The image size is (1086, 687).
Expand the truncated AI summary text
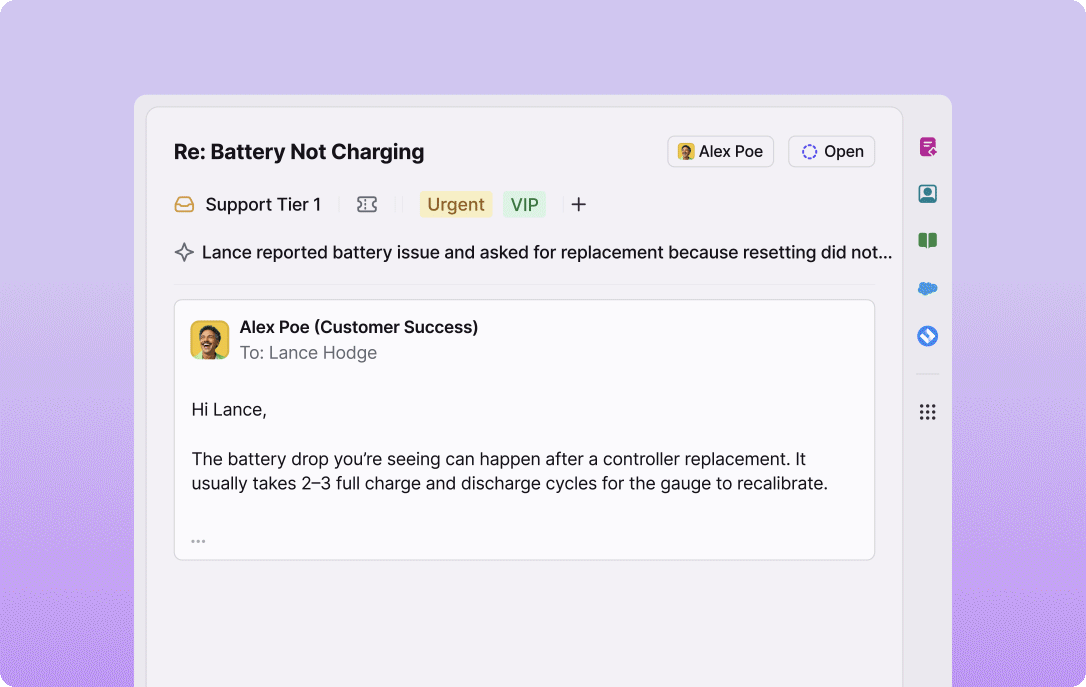(x=546, y=253)
